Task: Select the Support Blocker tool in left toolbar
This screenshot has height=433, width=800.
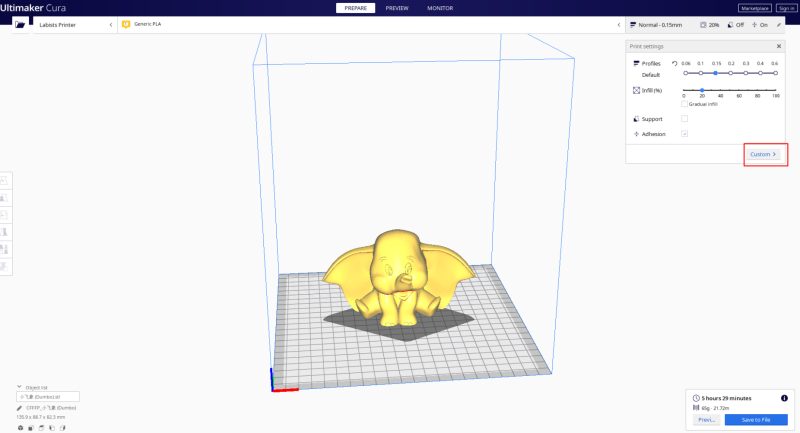Action: [x=4, y=266]
